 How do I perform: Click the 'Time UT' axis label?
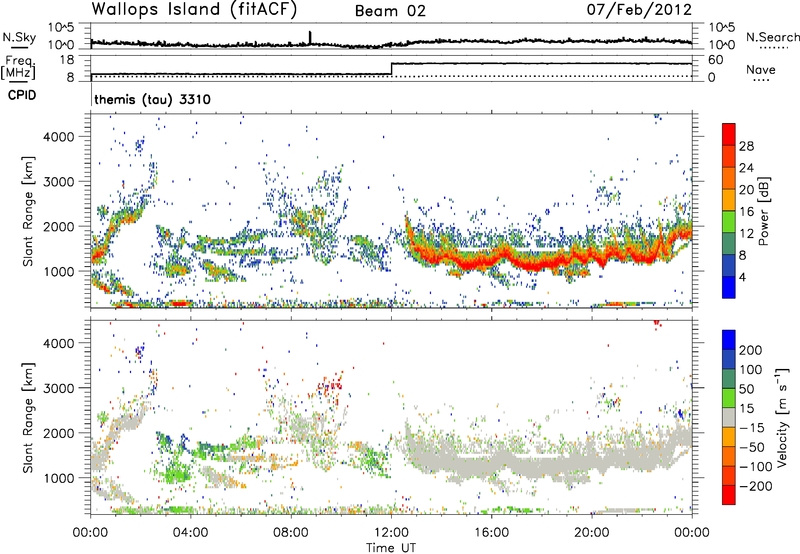tap(391, 548)
